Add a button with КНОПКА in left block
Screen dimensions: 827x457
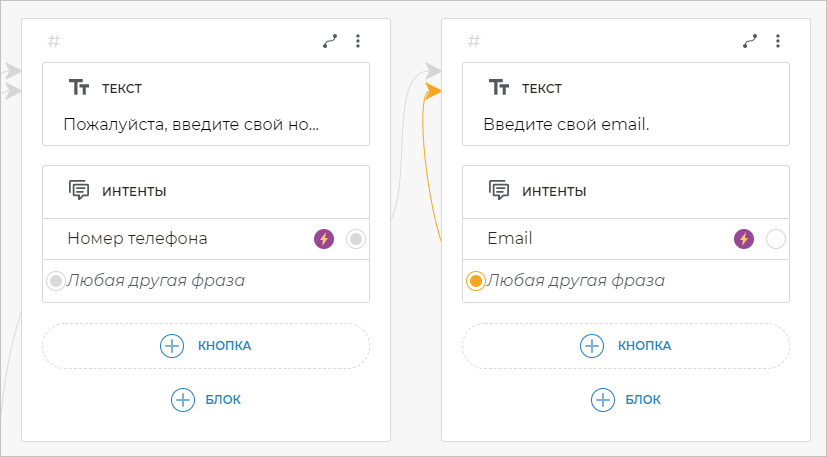click(206, 346)
